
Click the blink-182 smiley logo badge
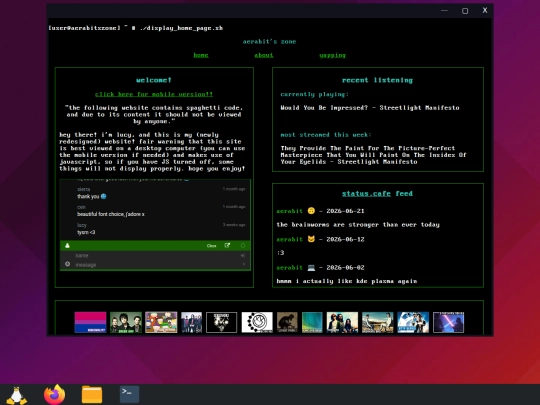click(257, 322)
